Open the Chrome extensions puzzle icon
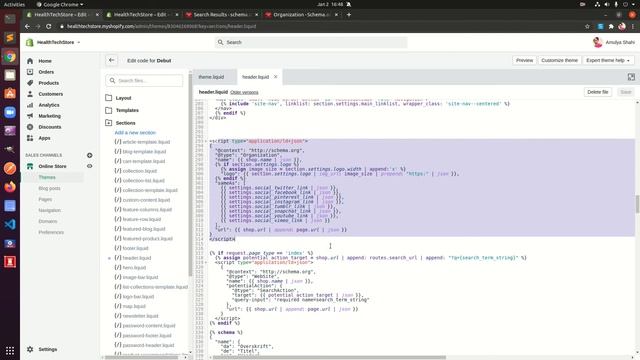Image resolution: width=640 pixels, height=360 pixels. point(611,26)
